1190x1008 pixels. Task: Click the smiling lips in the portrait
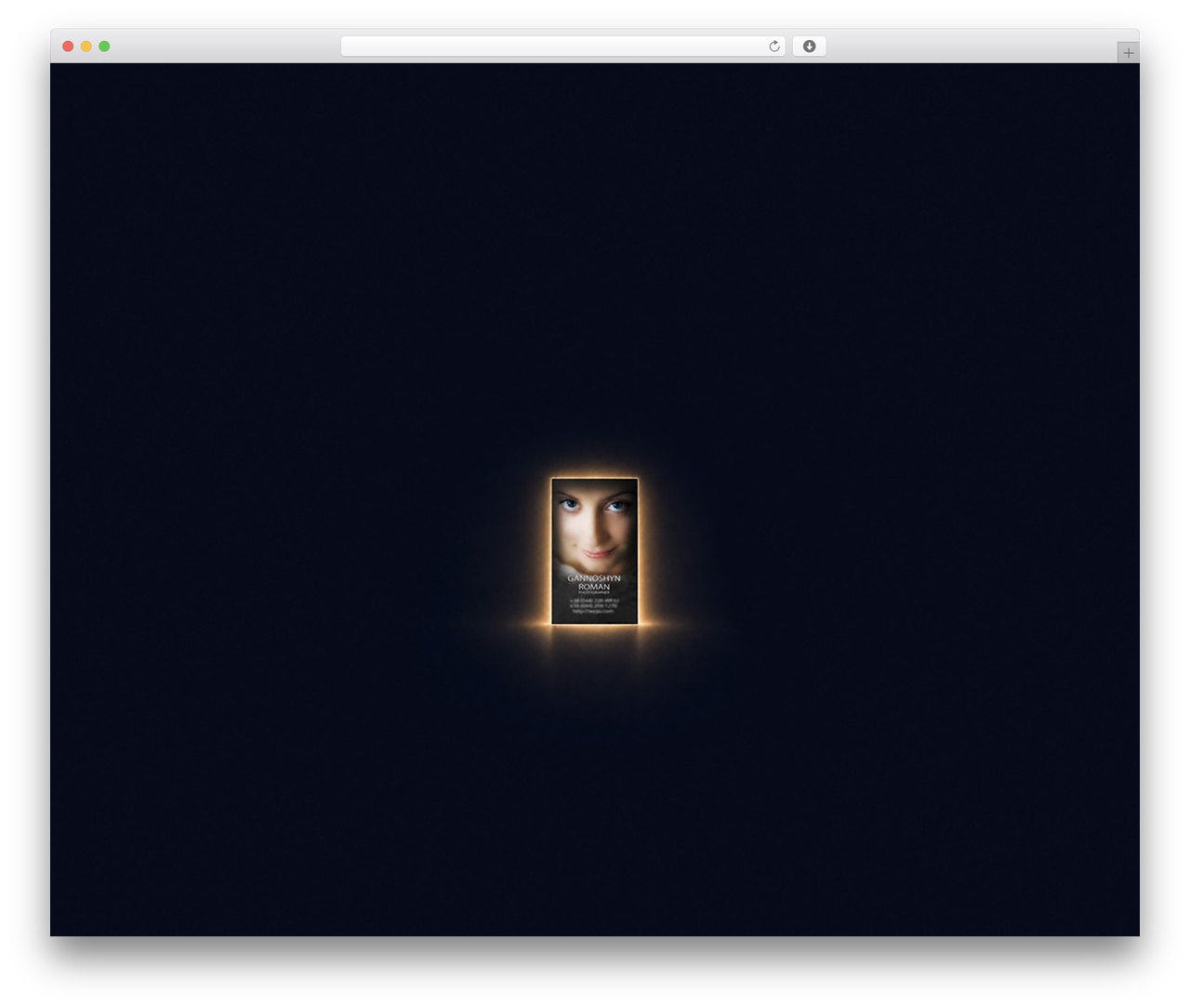(x=596, y=554)
